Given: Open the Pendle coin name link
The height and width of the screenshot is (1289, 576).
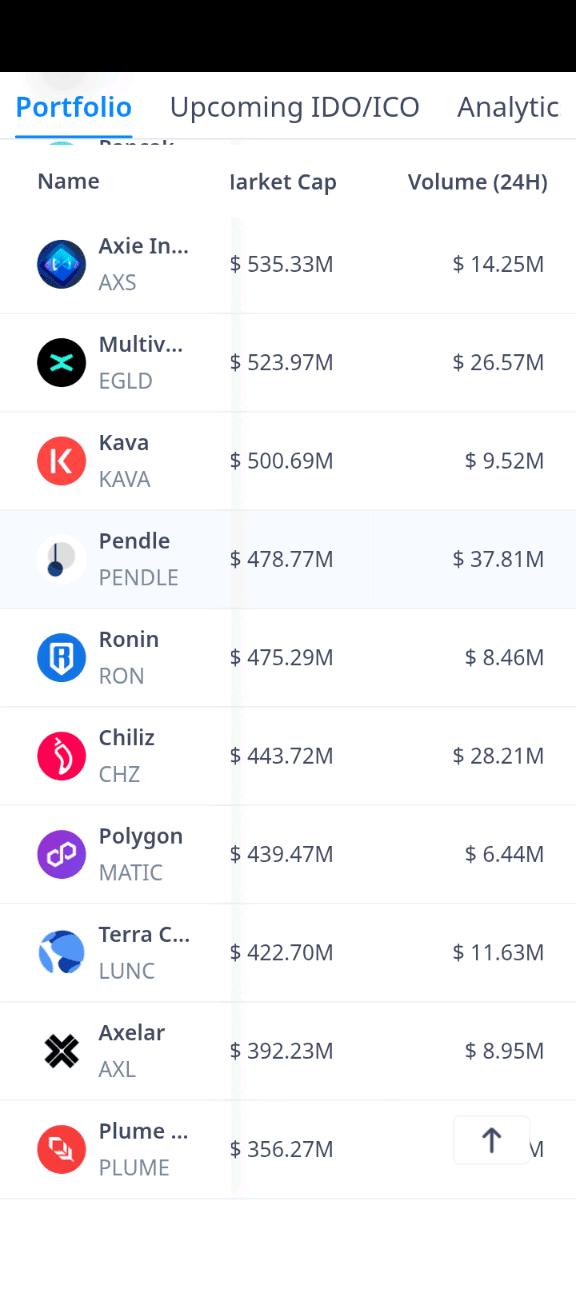Looking at the screenshot, I should [134, 541].
